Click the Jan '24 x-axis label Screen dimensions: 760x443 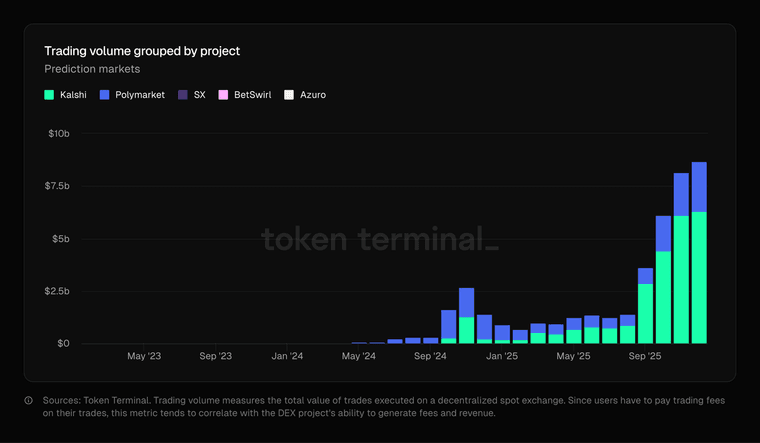[287, 355]
